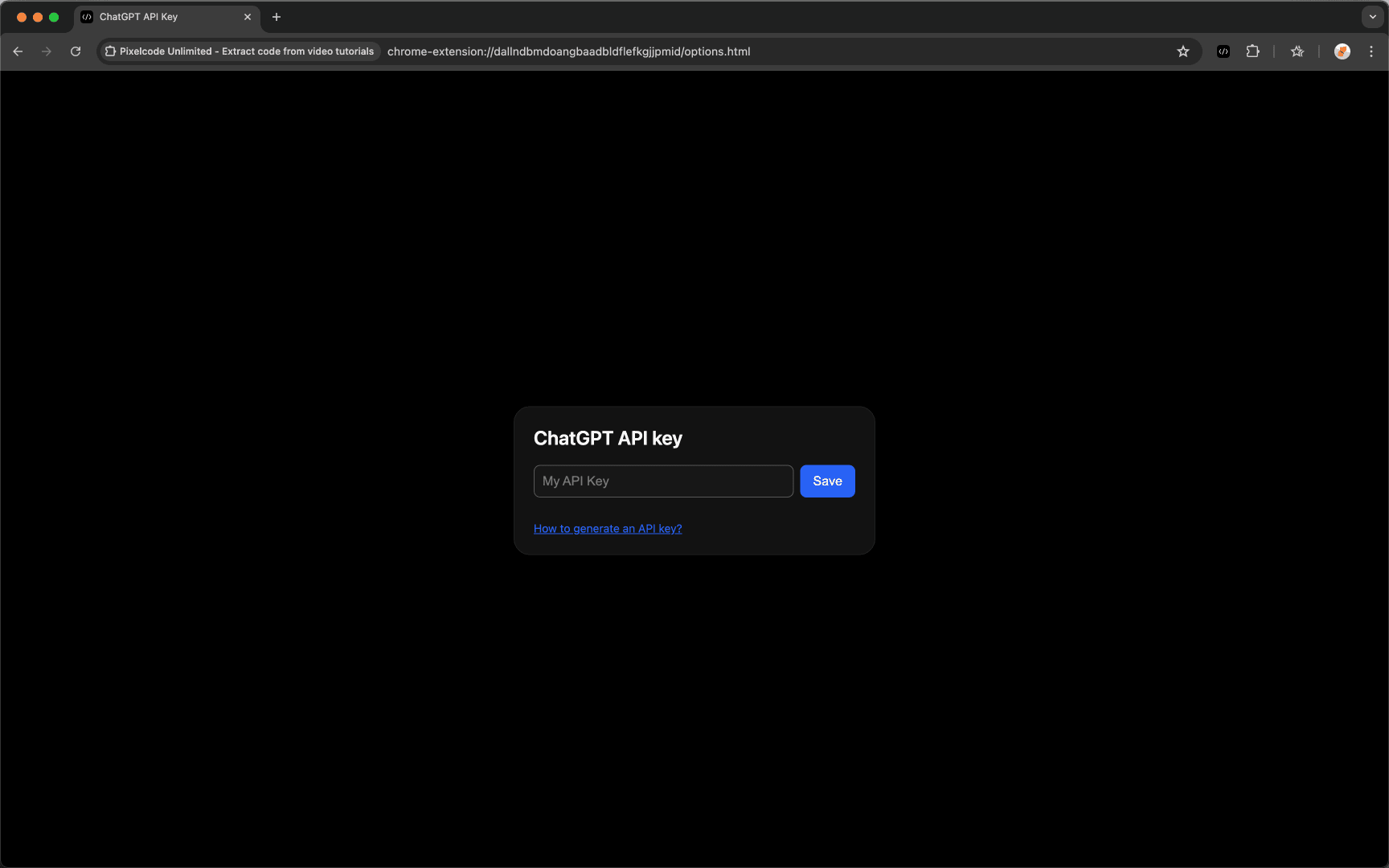This screenshot has height=868, width=1389.
Task: Open the profile avatar menu
Action: [1342, 51]
